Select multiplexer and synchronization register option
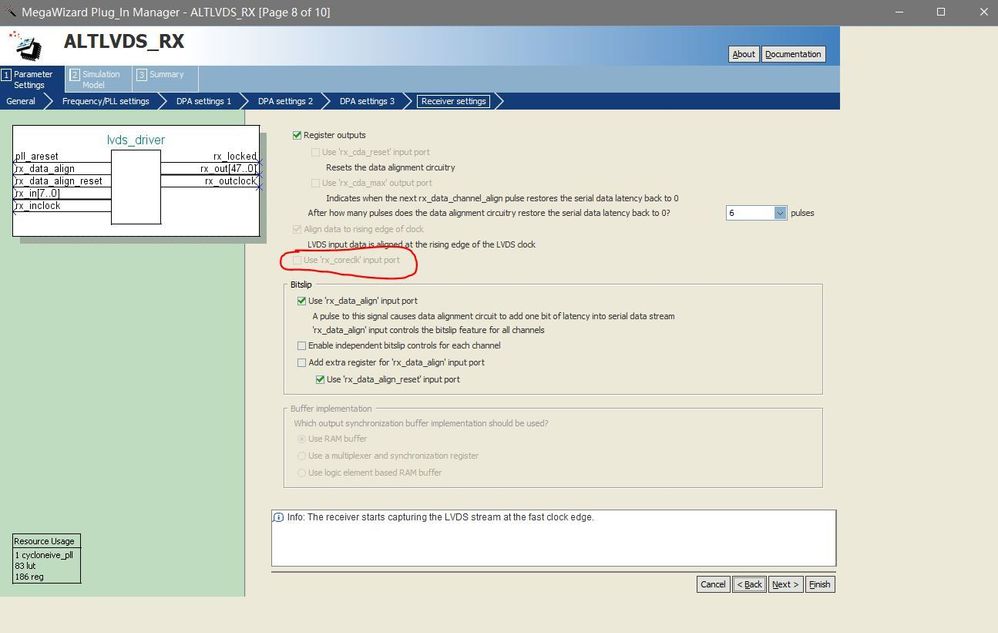Viewport: 998px width, 633px height. pyautogui.click(x=302, y=456)
